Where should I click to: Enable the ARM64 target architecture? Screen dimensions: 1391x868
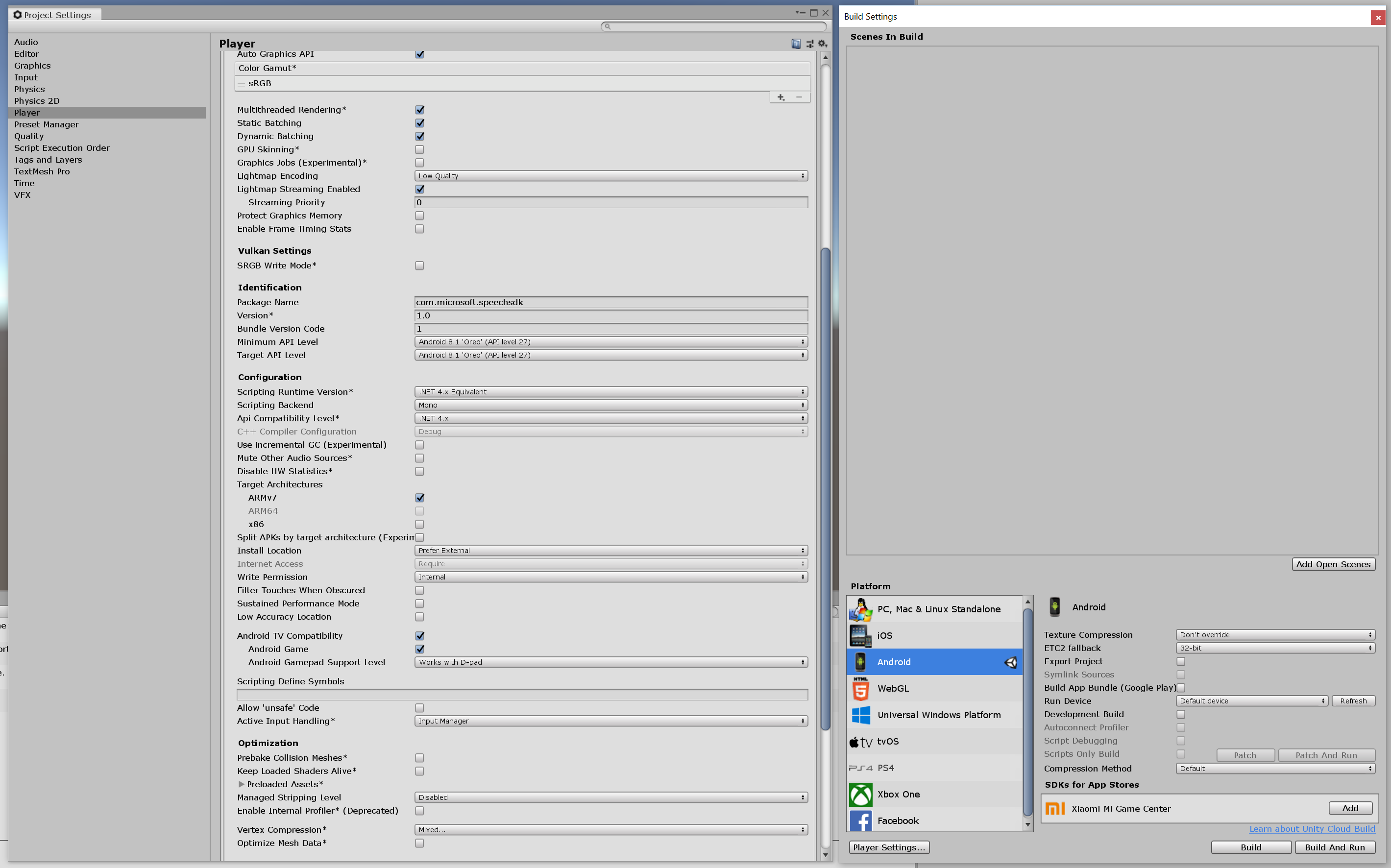pyautogui.click(x=420, y=510)
